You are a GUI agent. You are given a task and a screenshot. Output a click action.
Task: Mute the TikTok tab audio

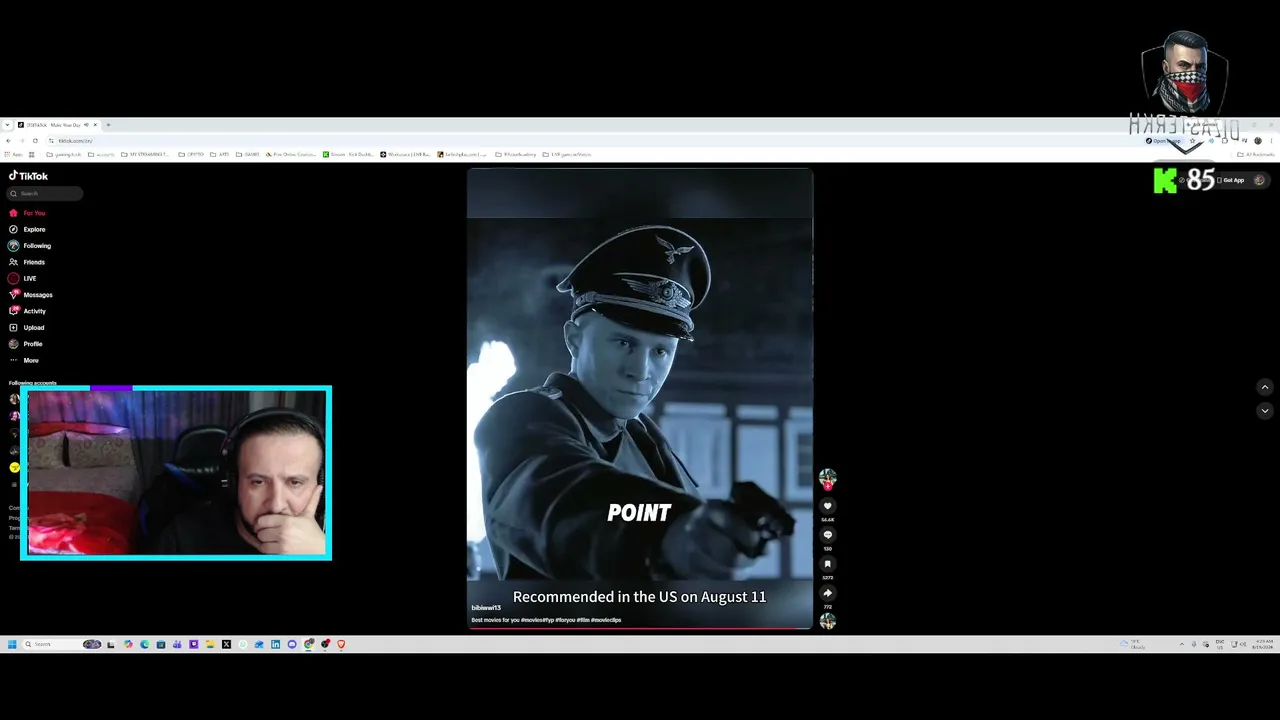(86, 125)
